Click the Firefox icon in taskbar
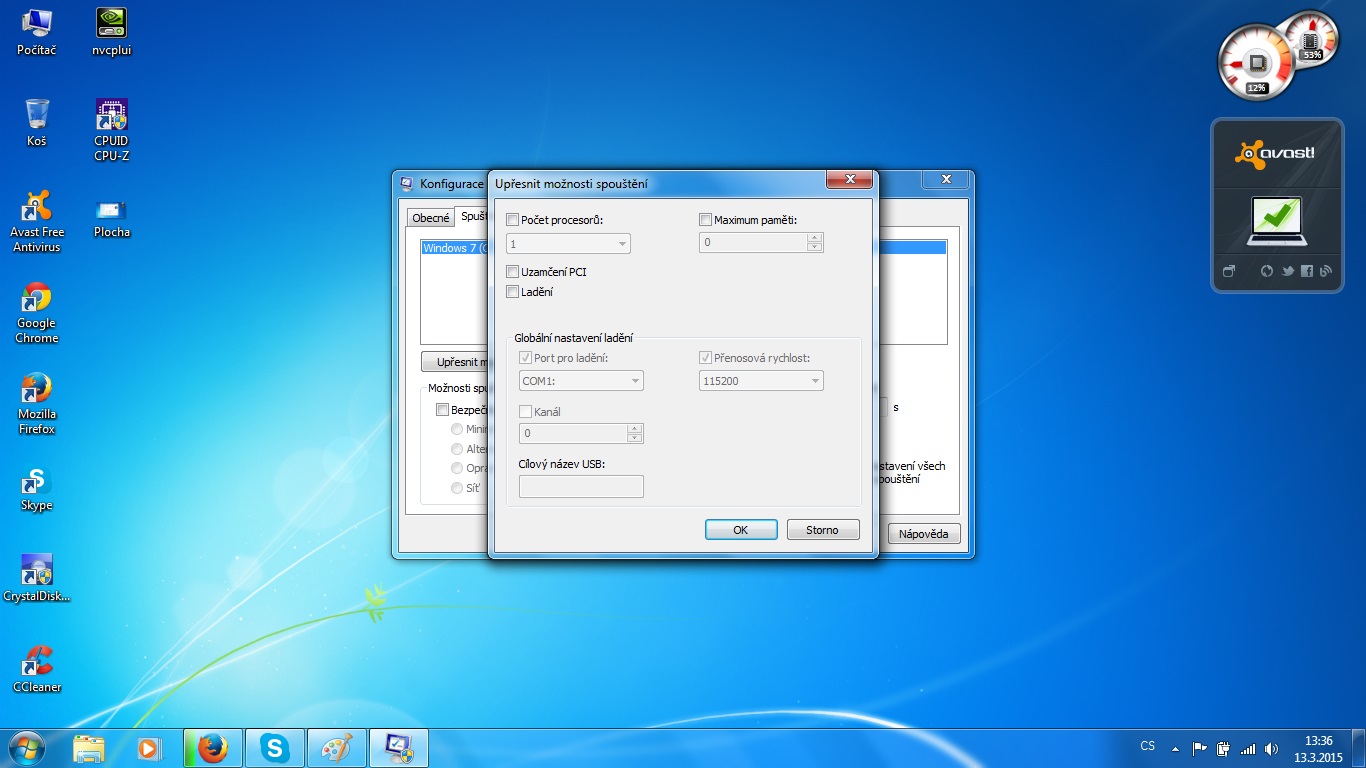 tap(212, 747)
